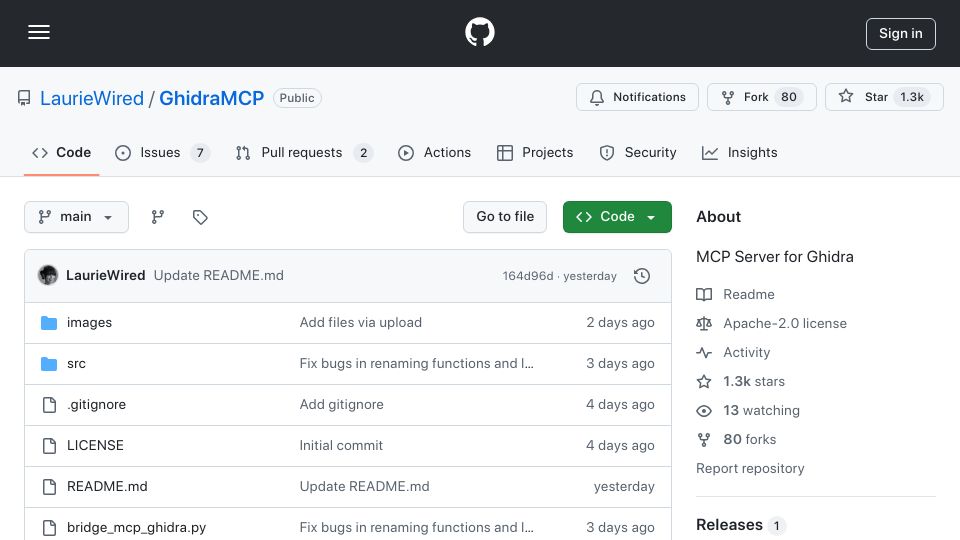Click the Sign in button
The image size is (960, 540).
click(x=901, y=34)
